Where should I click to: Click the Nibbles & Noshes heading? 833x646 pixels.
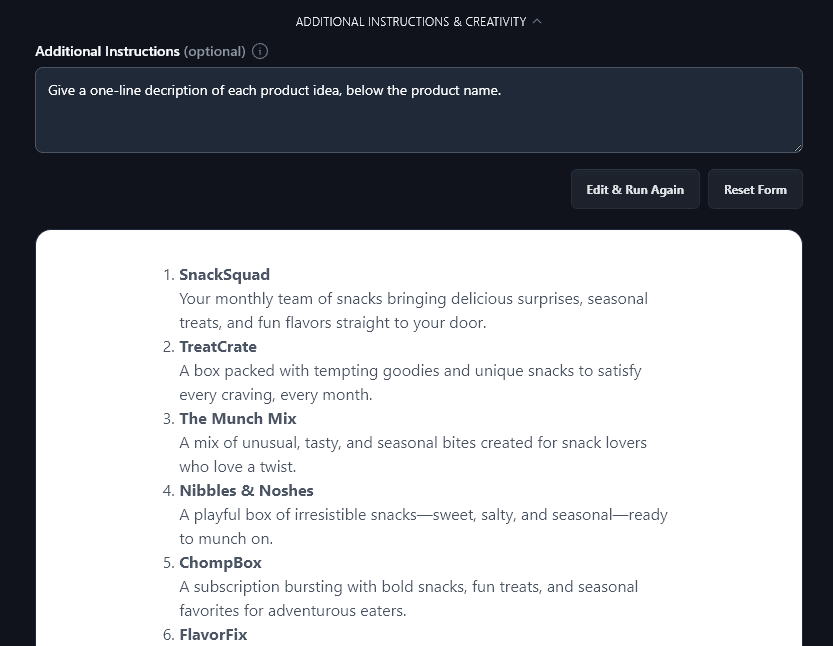[x=246, y=490]
